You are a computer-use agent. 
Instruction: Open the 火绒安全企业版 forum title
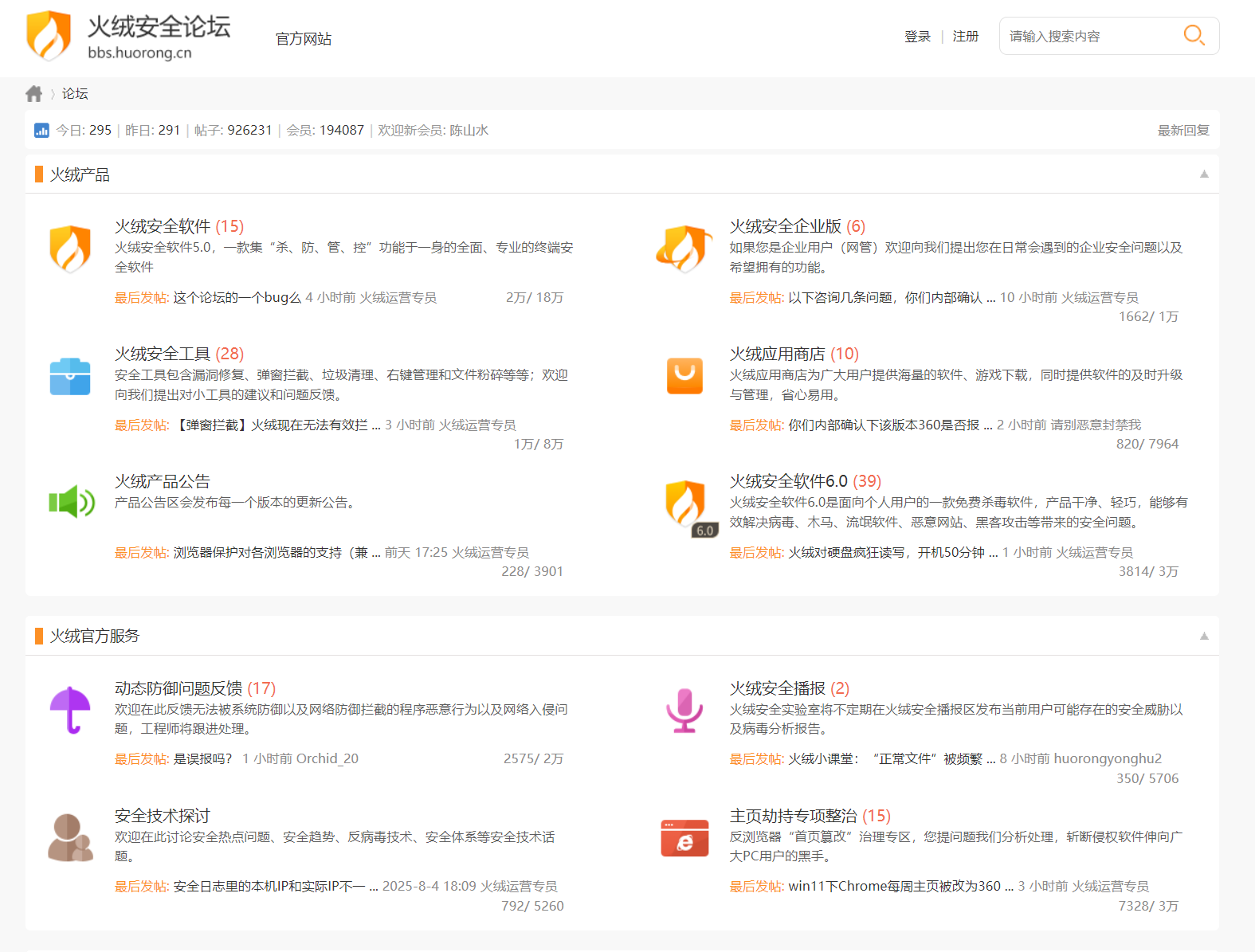point(786,226)
